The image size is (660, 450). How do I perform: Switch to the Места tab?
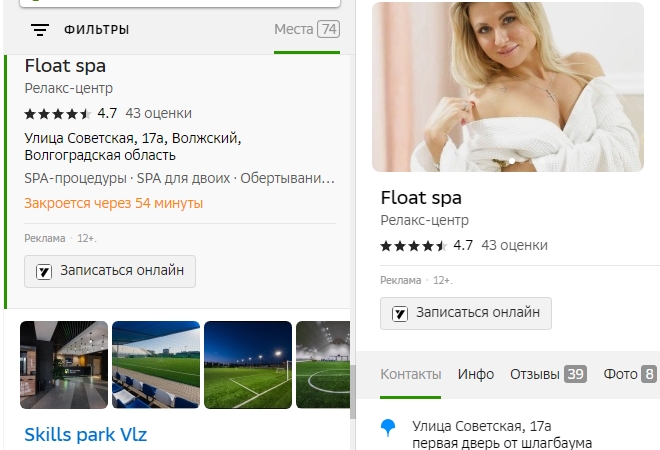306,30
